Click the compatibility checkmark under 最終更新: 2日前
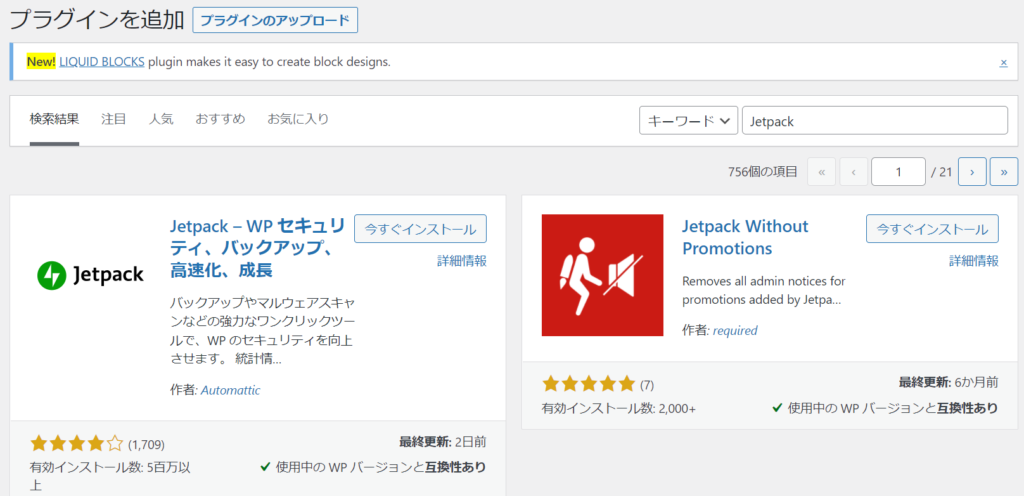The height and width of the screenshot is (496, 1024). [266, 467]
